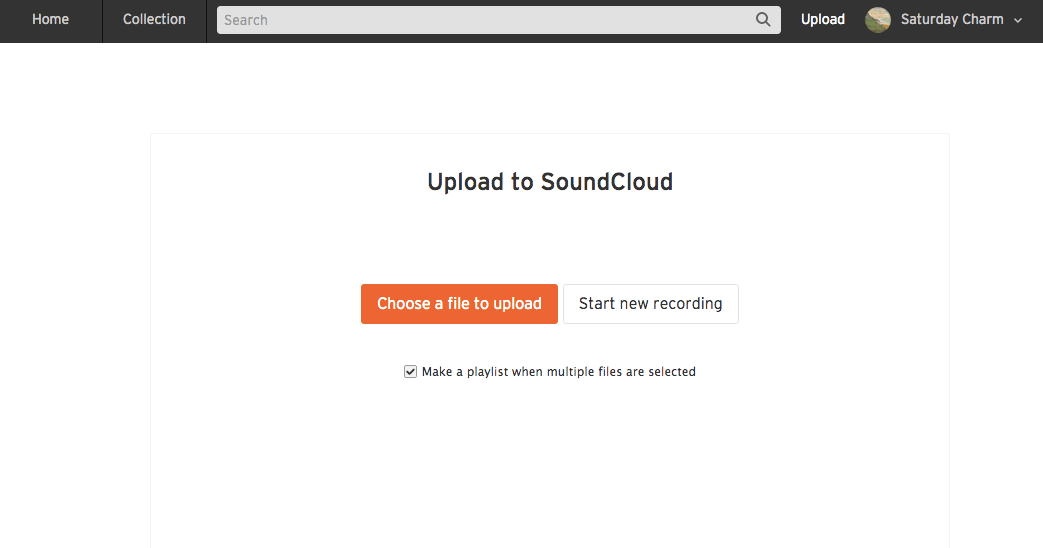The height and width of the screenshot is (548, 1043).
Task: Uncheck the make a playlist checkbox
Action: click(x=410, y=372)
